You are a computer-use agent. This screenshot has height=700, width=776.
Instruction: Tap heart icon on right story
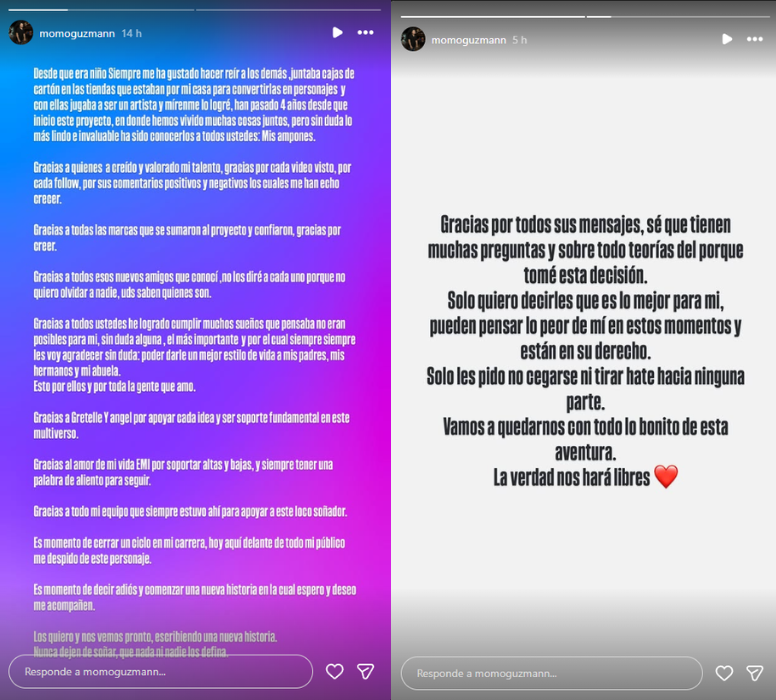pyautogui.click(x=724, y=673)
